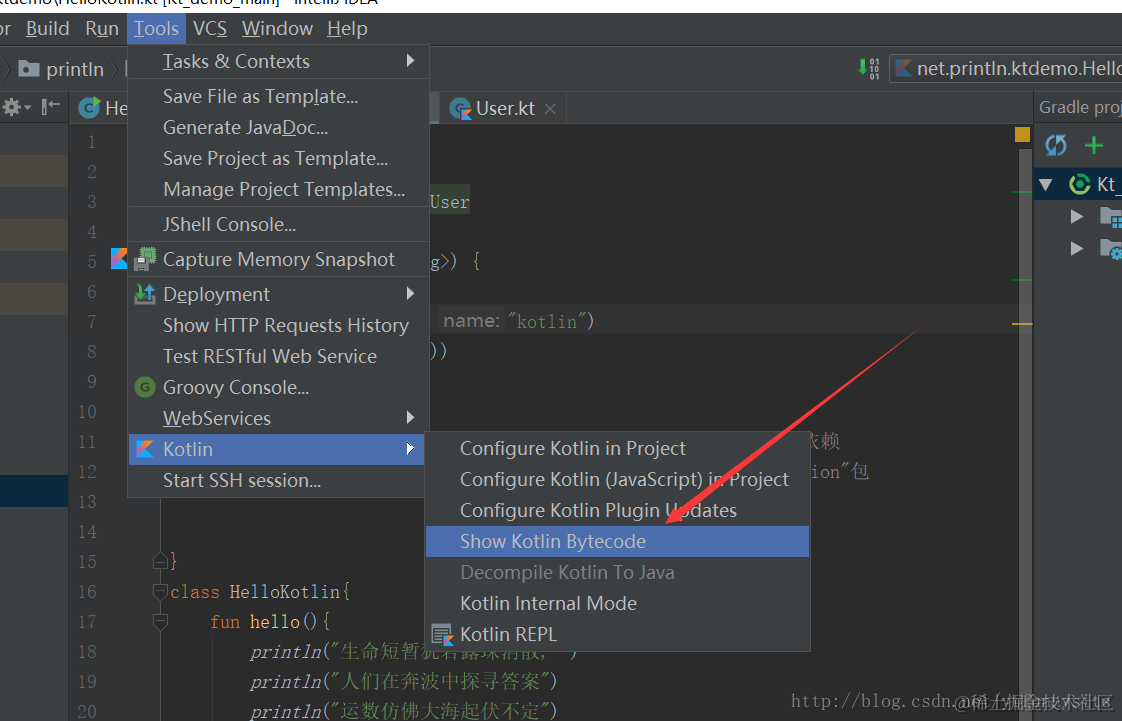Image resolution: width=1122 pixels, height=721 pixels.
Task: Click the Kotlin submenu arrow
Action: click(410, 448)
